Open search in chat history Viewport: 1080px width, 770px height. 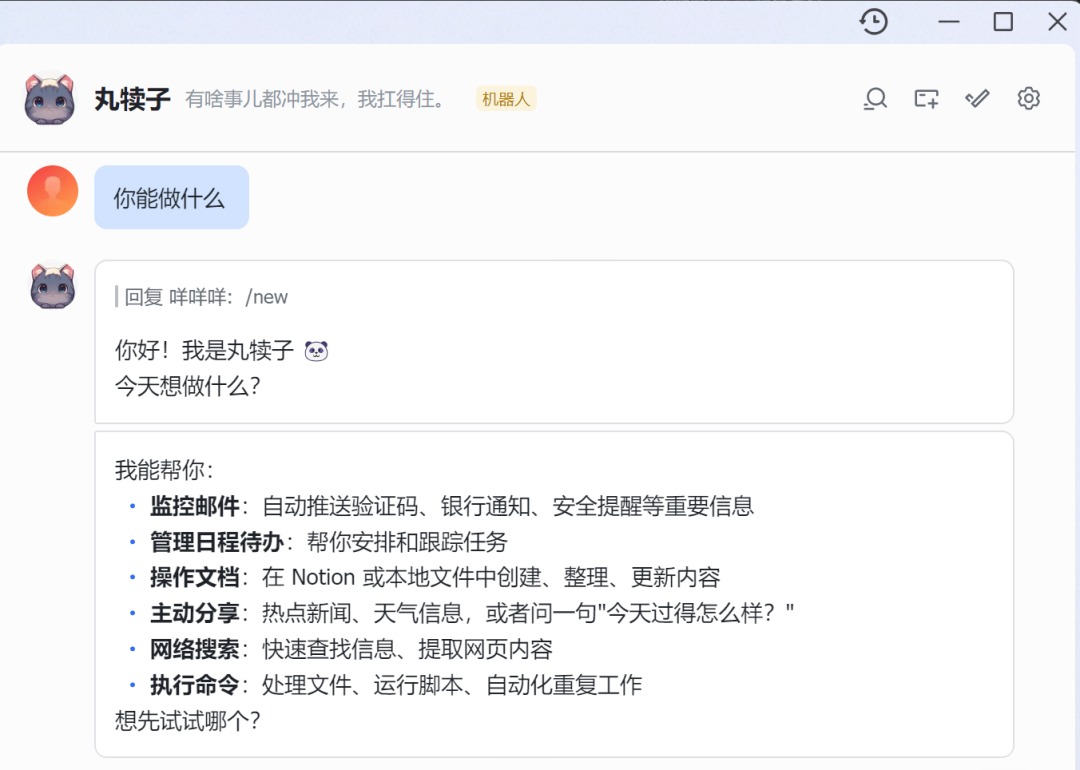[x=875, y=98]
